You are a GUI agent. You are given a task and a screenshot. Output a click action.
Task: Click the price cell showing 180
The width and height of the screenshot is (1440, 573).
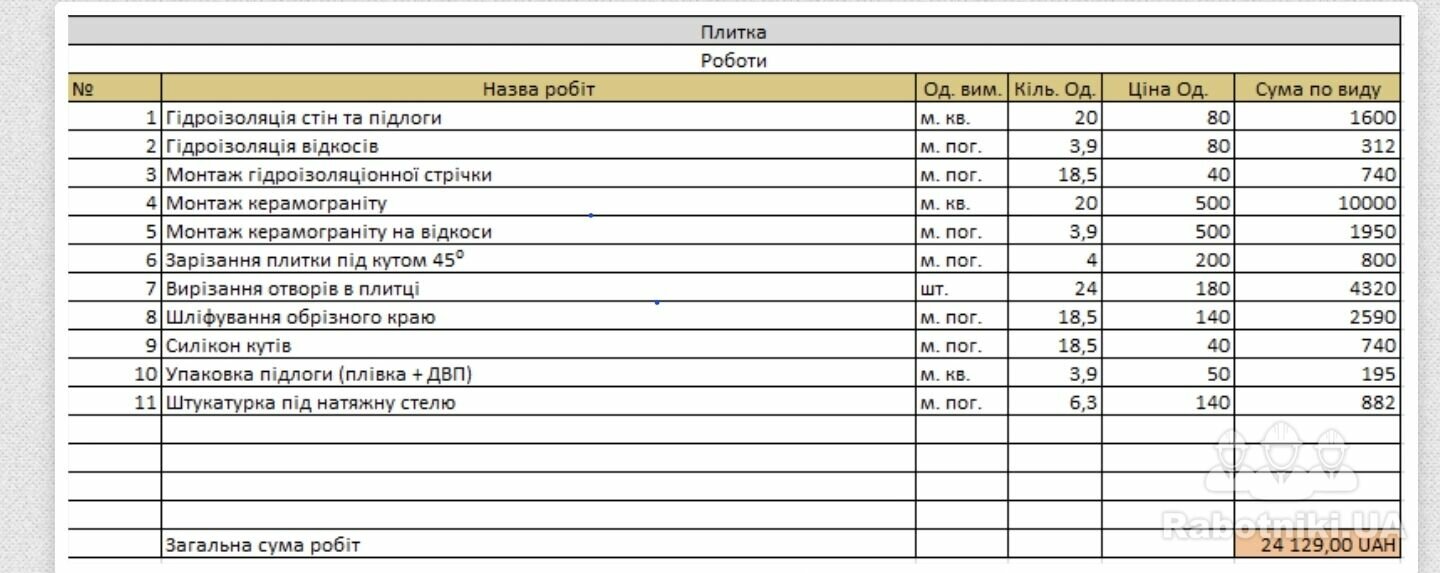(x=1168, y=289)
